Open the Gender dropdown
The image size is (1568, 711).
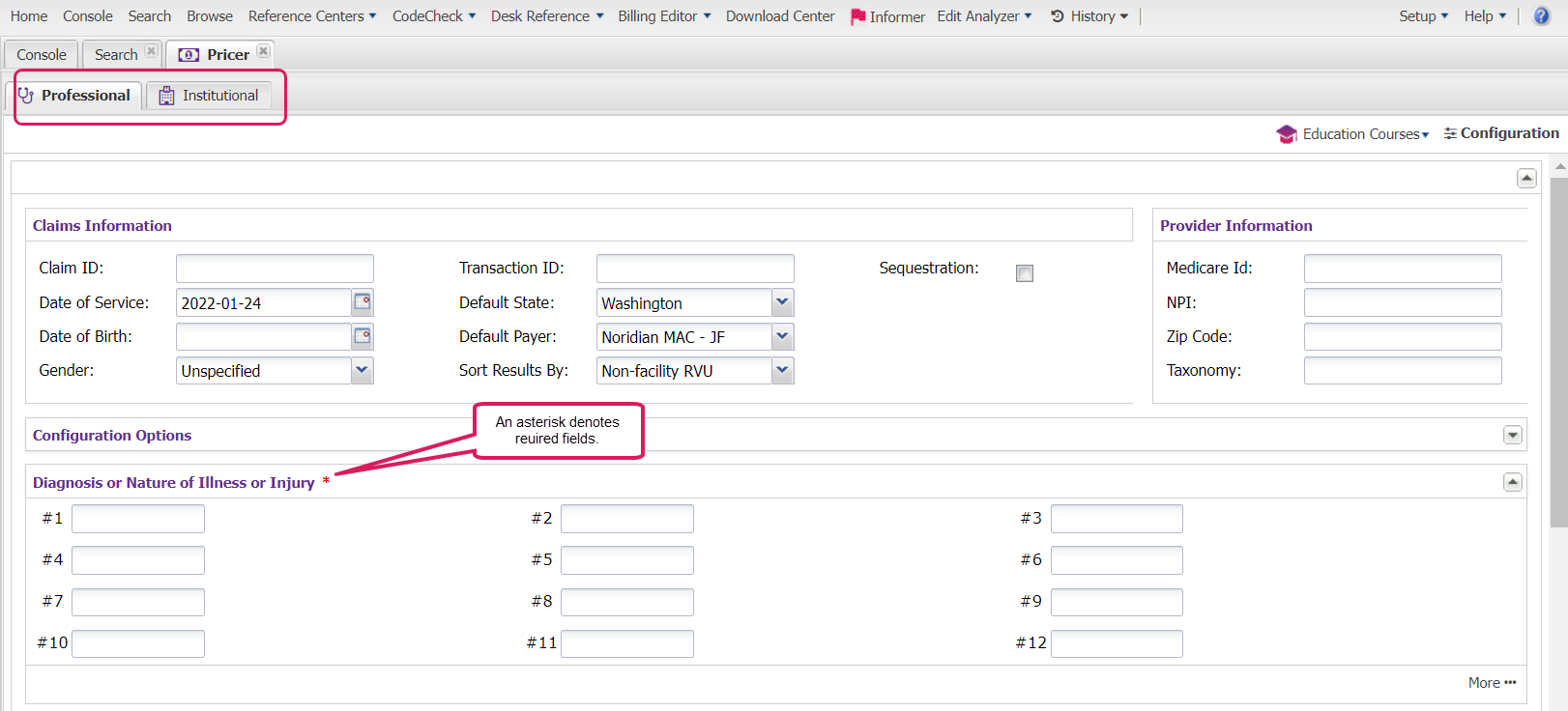(x=362, y=370)
